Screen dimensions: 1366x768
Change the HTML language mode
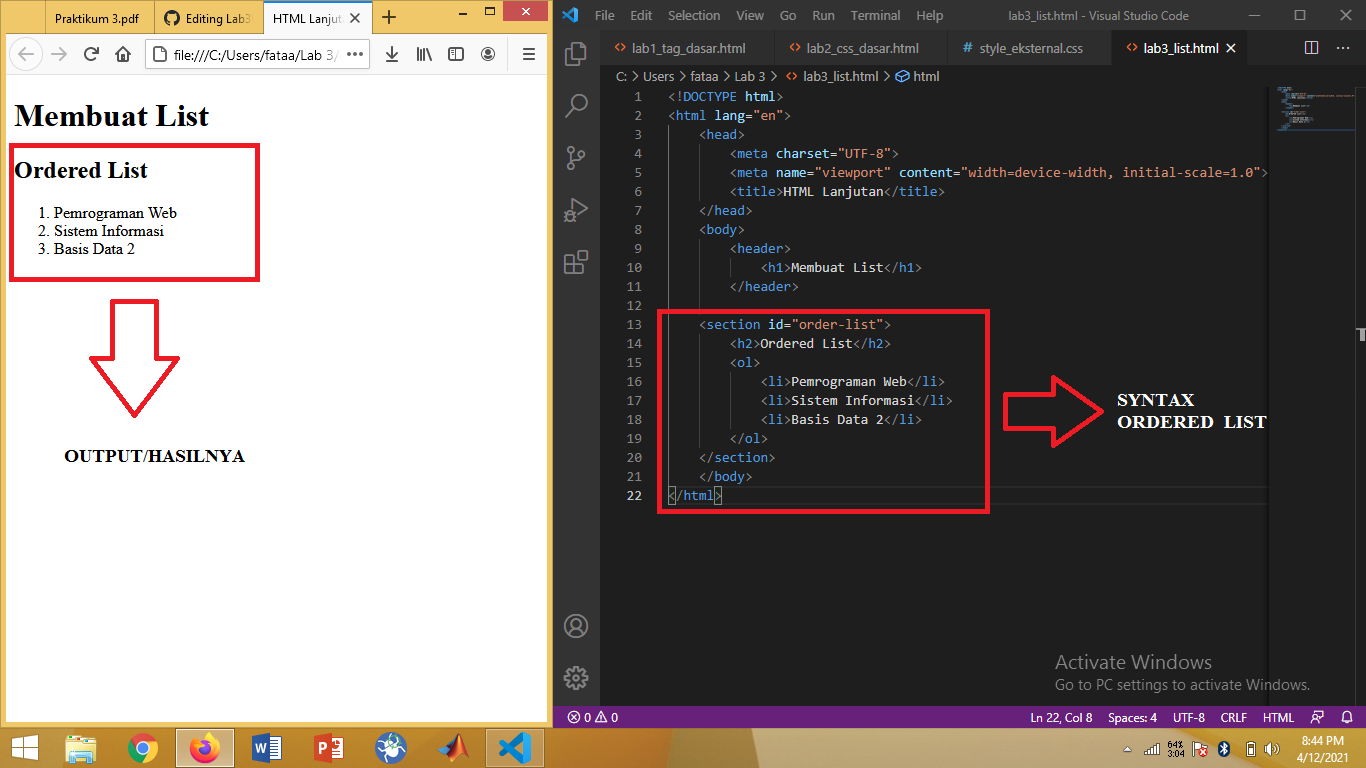pyautogui.click(x=1279, y=717)
